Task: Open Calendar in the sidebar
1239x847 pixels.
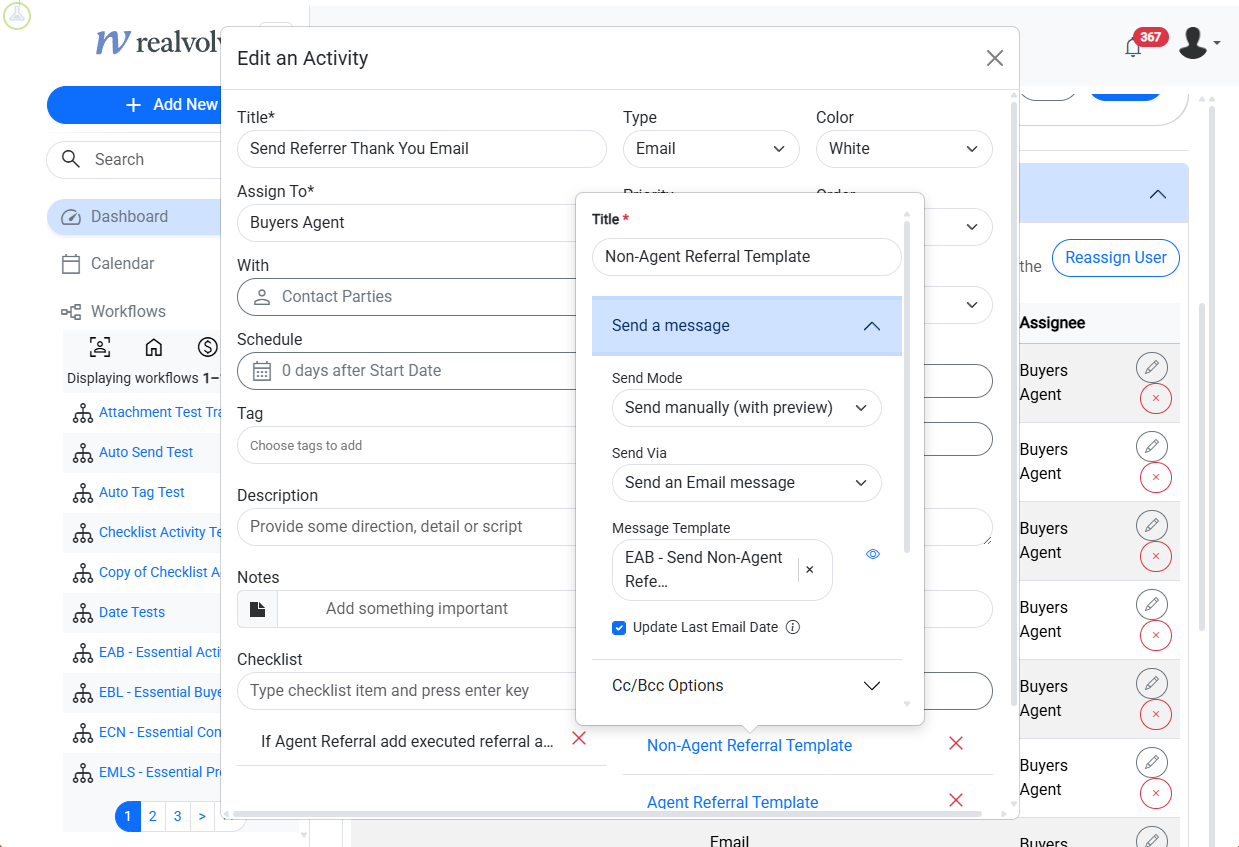Action: [122, 264]
